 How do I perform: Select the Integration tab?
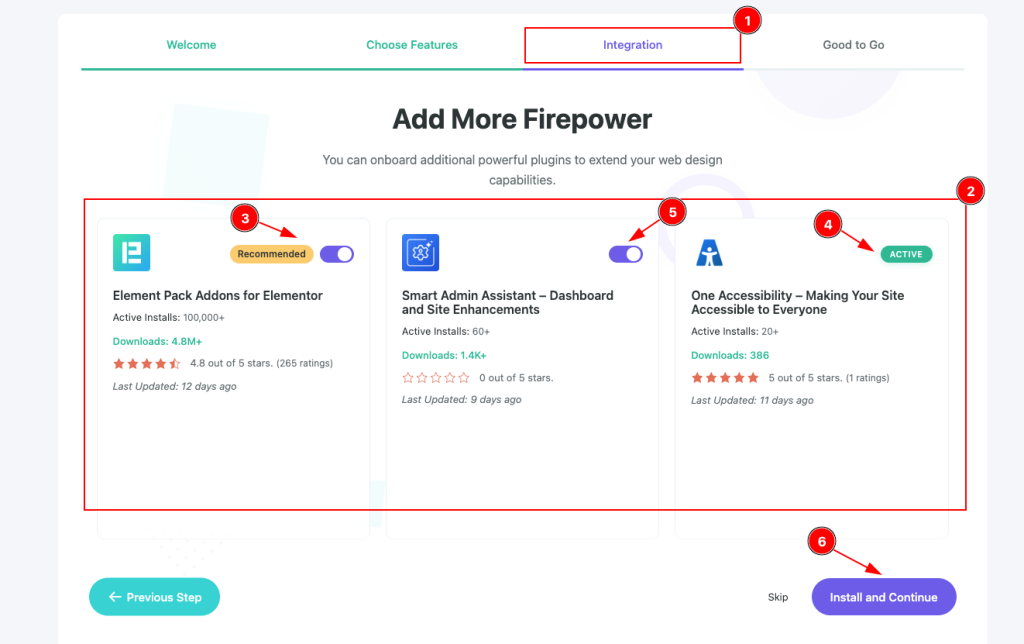632,45
